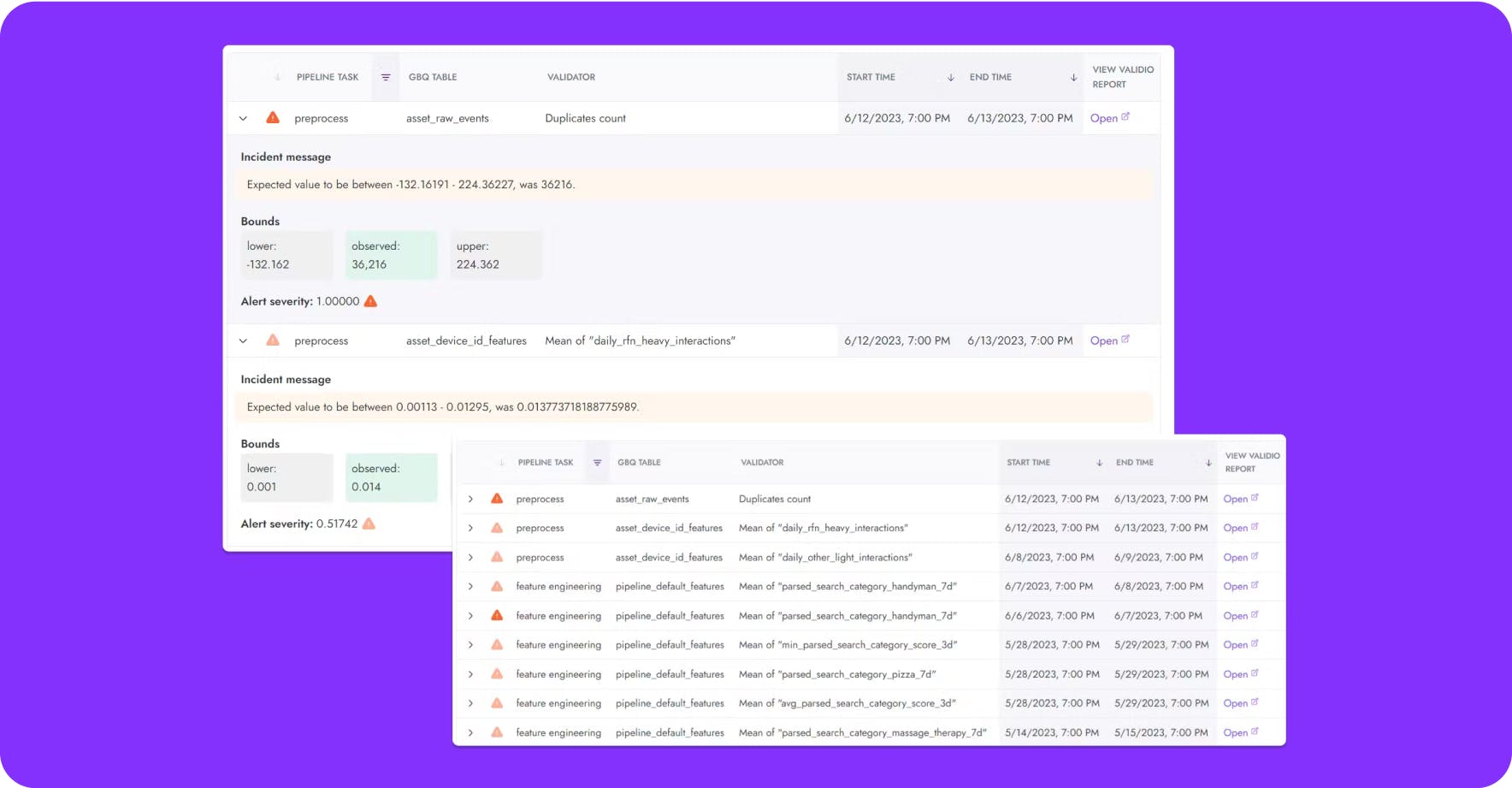Click the warning icon on the expanded daily_rfn_heavy_interactions row
This screenshot has width=1512, height=788.
coord(273,340)
